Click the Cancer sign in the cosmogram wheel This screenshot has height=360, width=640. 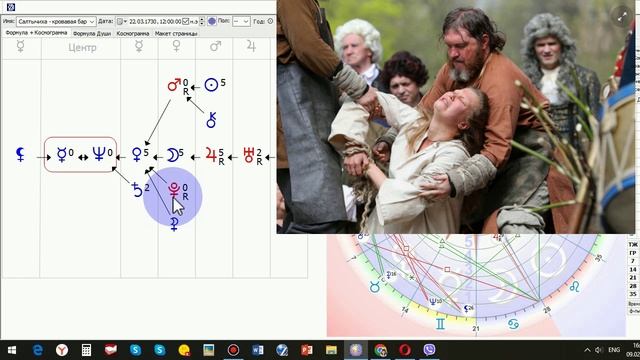[513, 324]
